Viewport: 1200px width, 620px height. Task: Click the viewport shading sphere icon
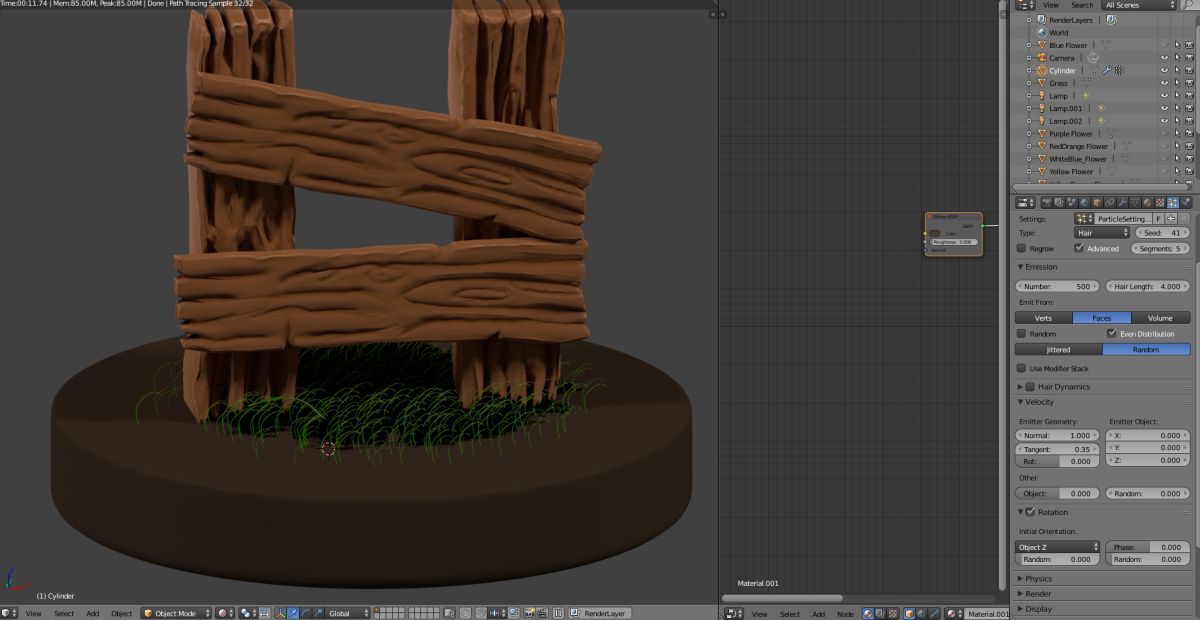tap(222, 613)
